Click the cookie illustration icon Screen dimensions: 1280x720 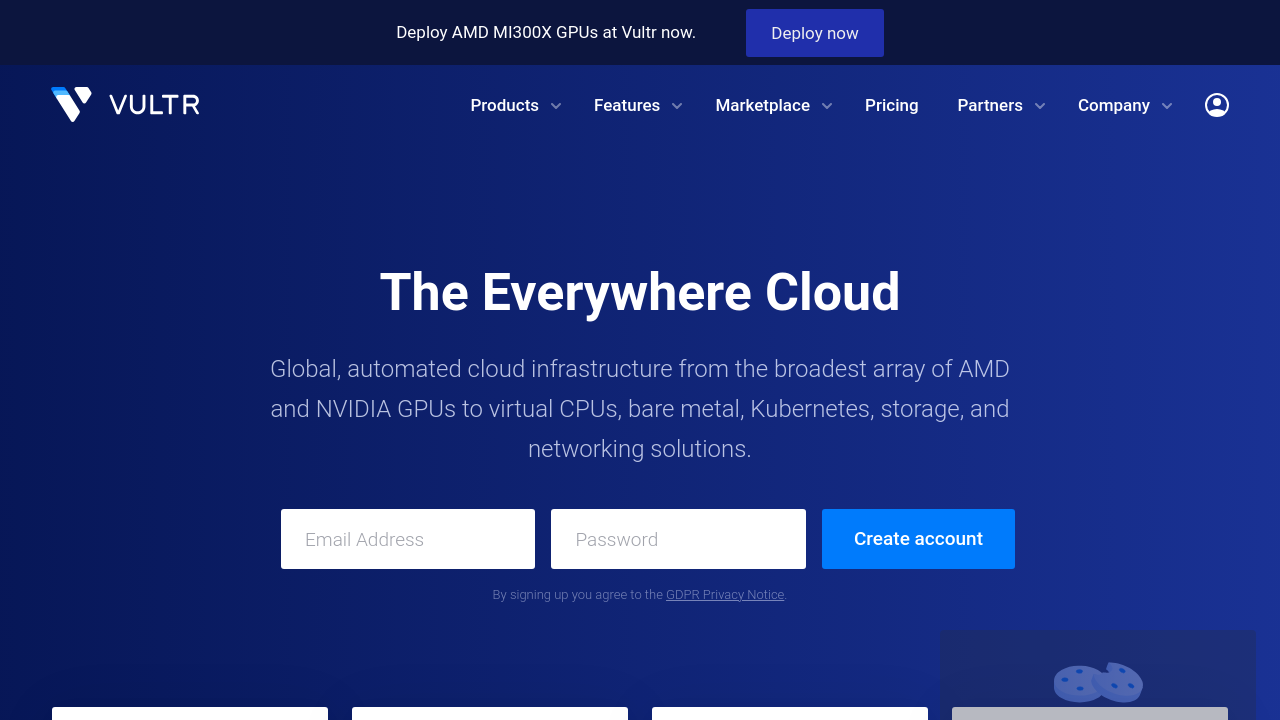1097,682
